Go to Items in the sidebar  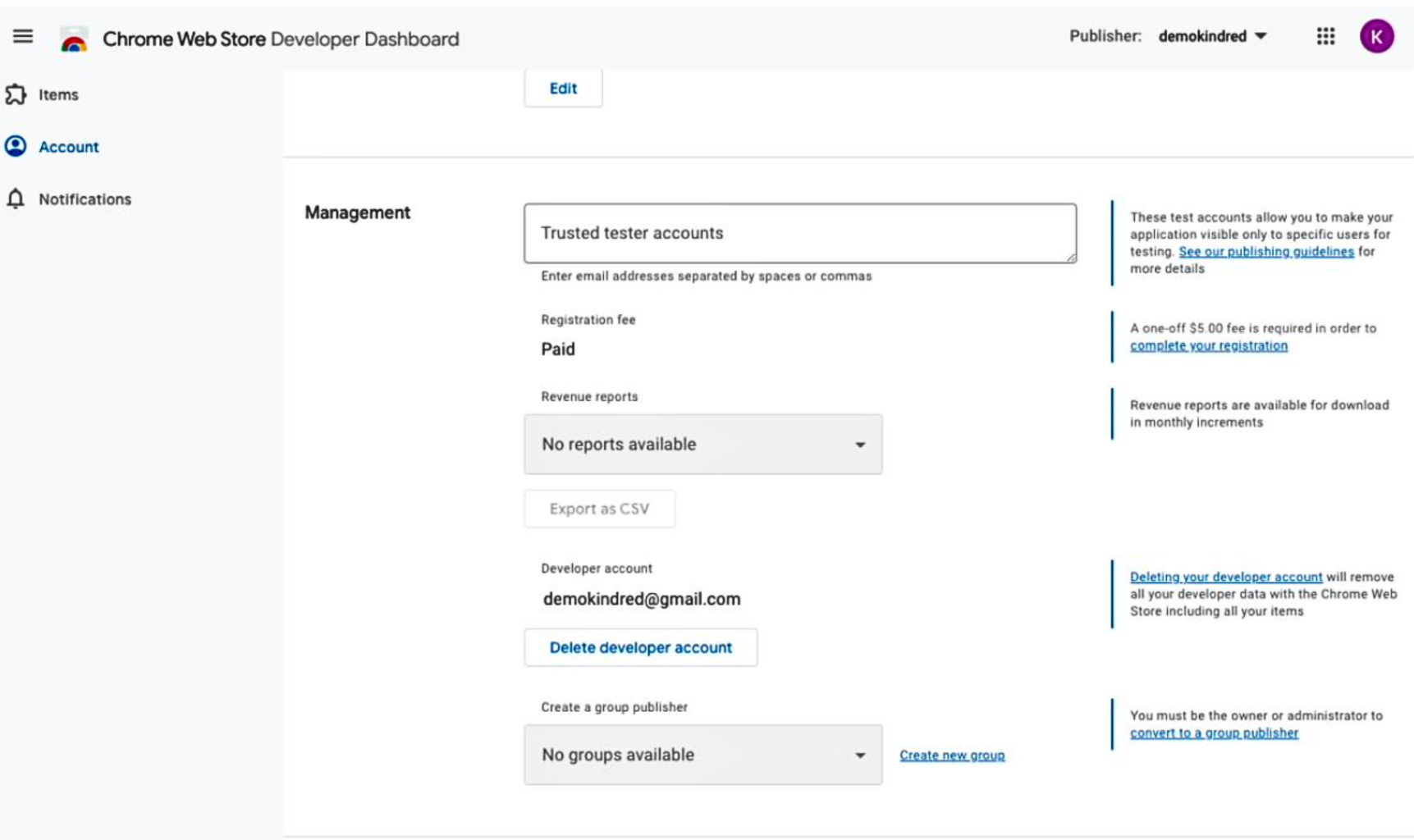58,94
